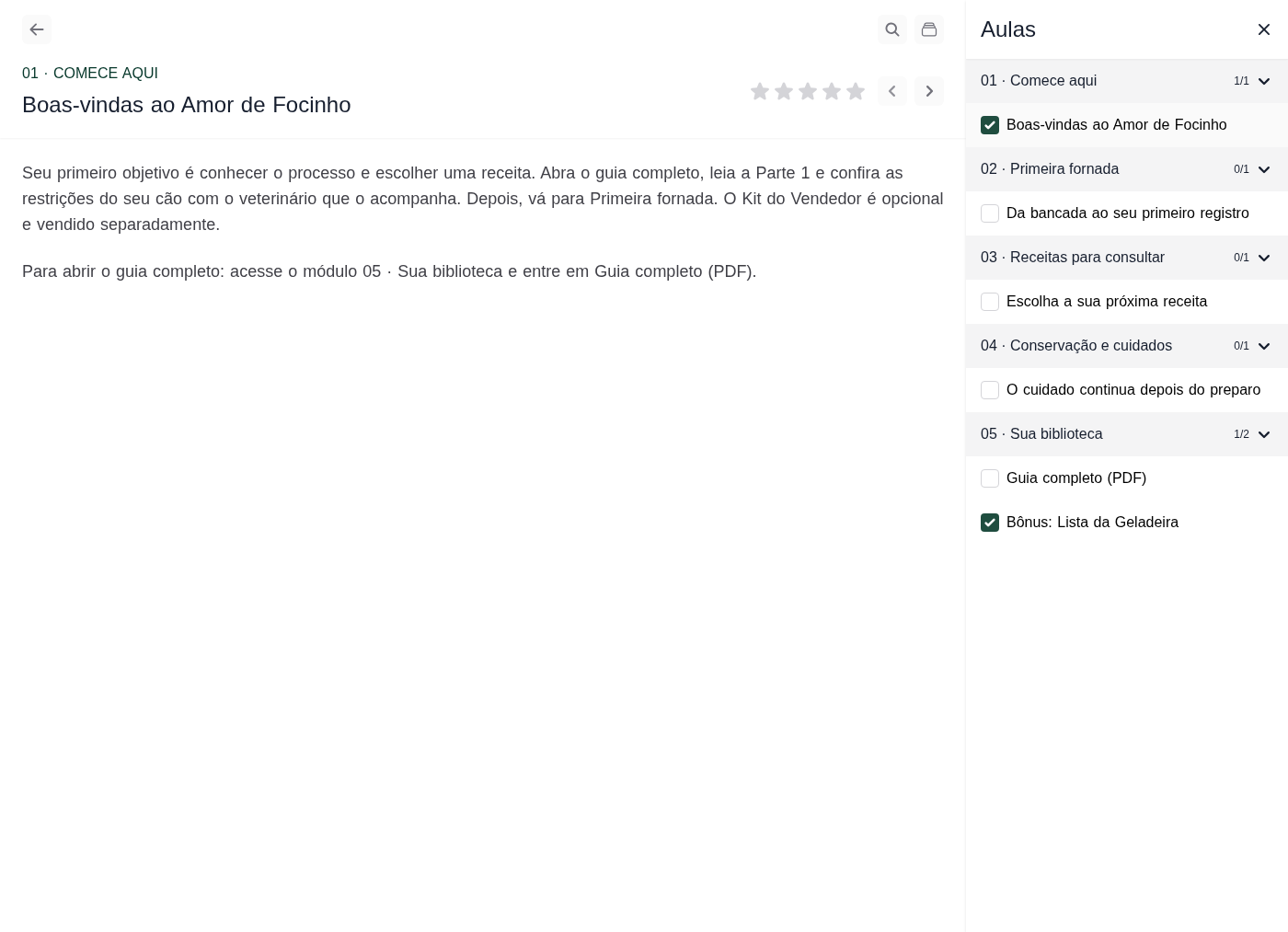Image resolution: width=1288 pixels, height=932 pixels.
Task: Close the Aulas panel
Action: pos(1264,29)
